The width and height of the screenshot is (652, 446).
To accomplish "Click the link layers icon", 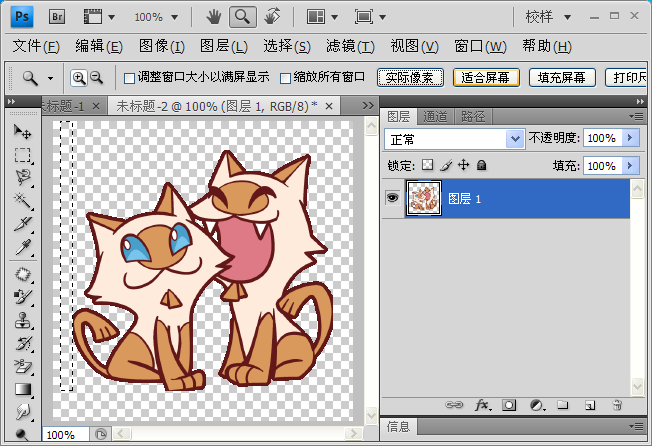I will (x=454, y=405).
